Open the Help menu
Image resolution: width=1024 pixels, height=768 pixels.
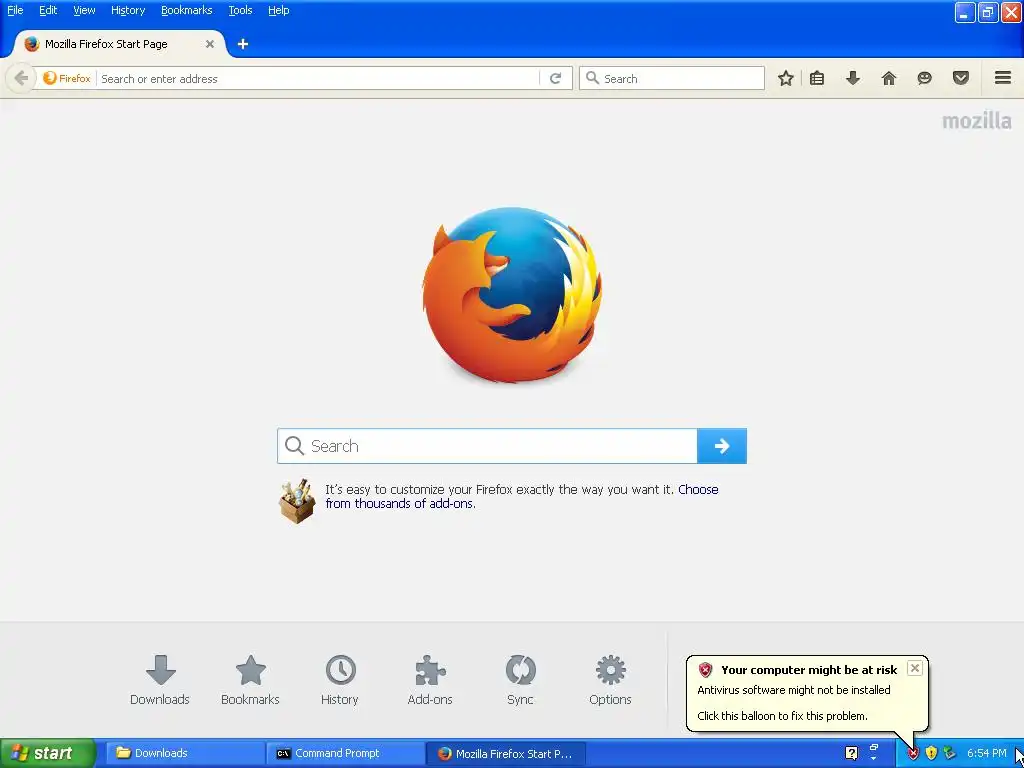pos(278,10)
